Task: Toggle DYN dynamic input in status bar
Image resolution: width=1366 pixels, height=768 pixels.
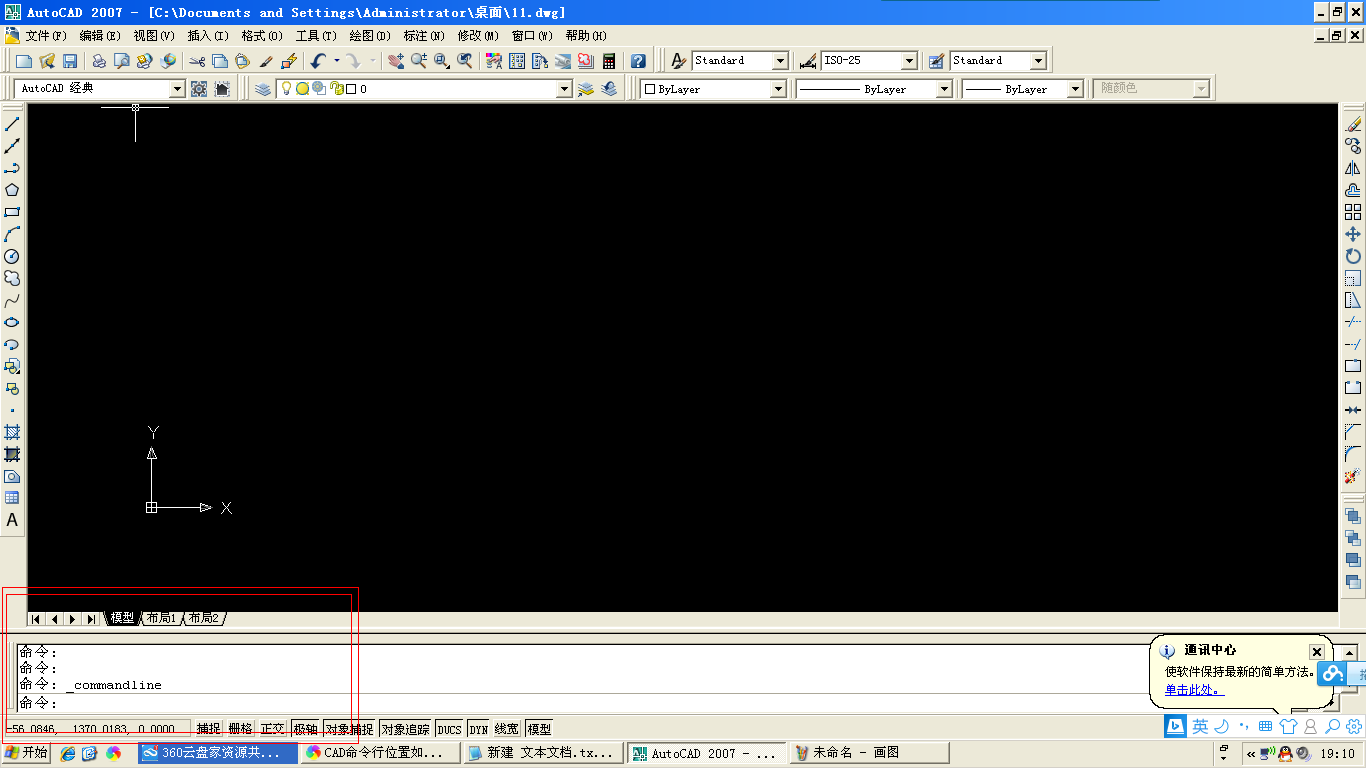Action: click(479, 729)
